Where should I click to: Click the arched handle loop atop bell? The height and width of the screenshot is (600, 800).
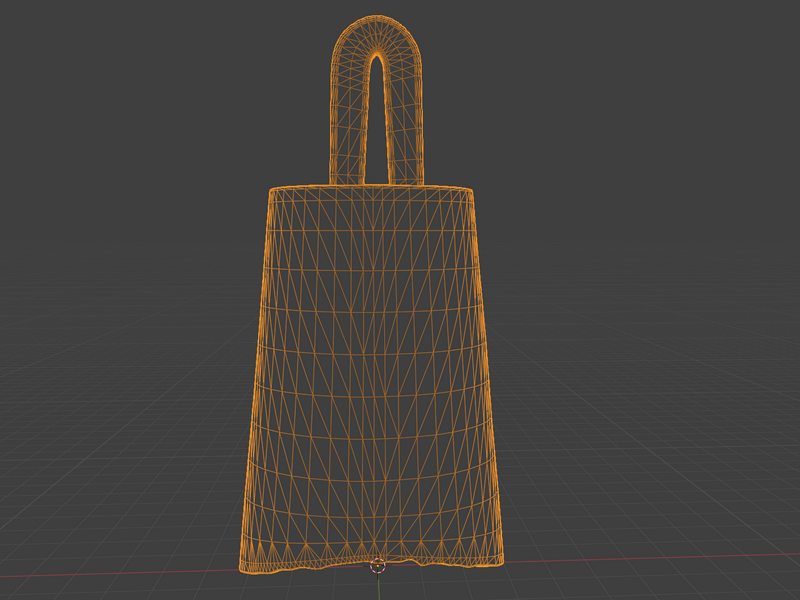coord(377,100)
